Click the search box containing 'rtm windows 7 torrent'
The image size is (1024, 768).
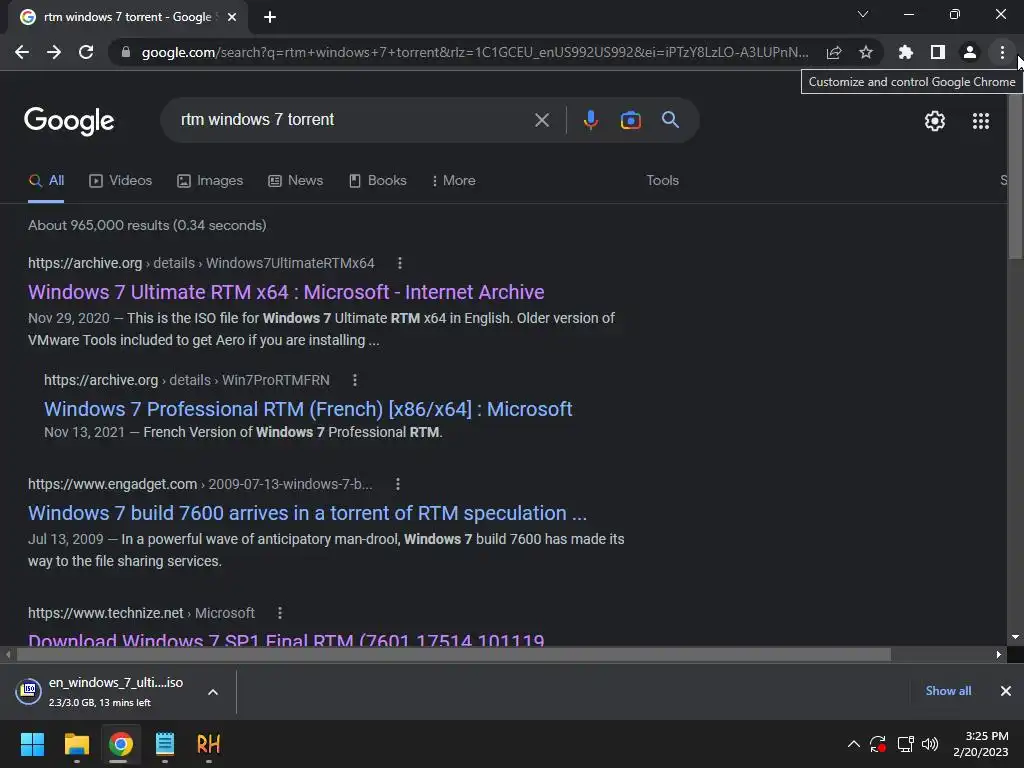[353, 120]
